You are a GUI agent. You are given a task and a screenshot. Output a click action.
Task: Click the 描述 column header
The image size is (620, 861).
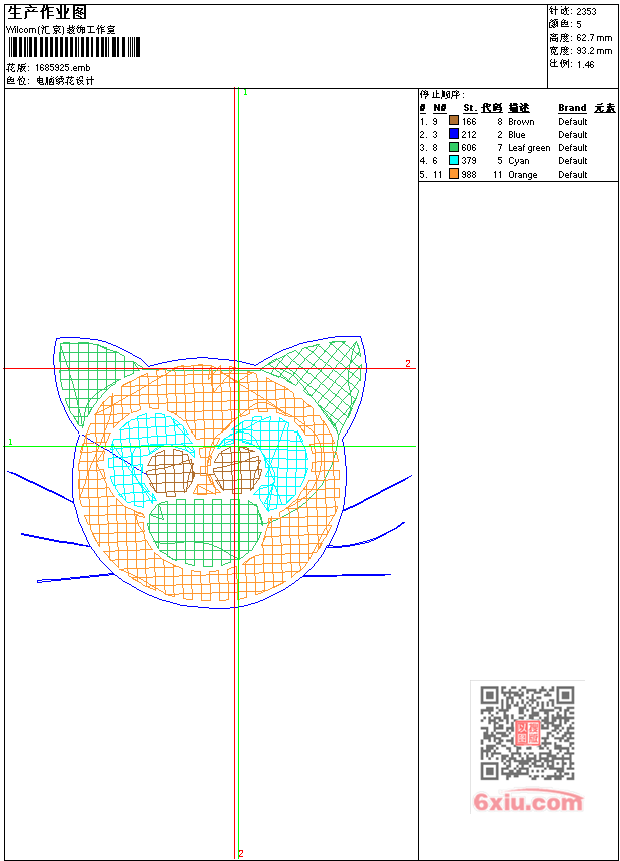[x=518, y=108]
